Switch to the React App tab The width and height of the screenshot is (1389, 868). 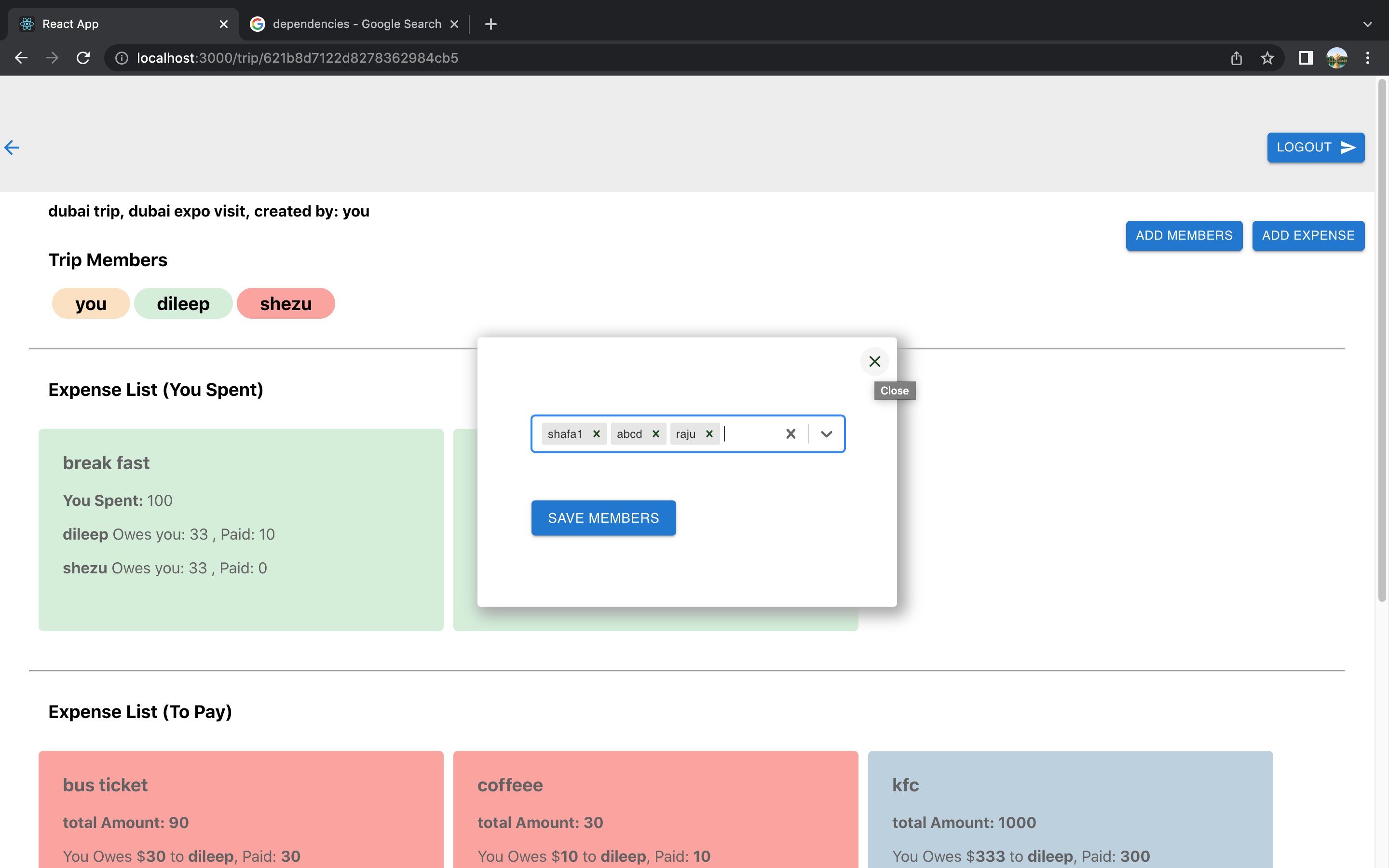click(123, 24)
